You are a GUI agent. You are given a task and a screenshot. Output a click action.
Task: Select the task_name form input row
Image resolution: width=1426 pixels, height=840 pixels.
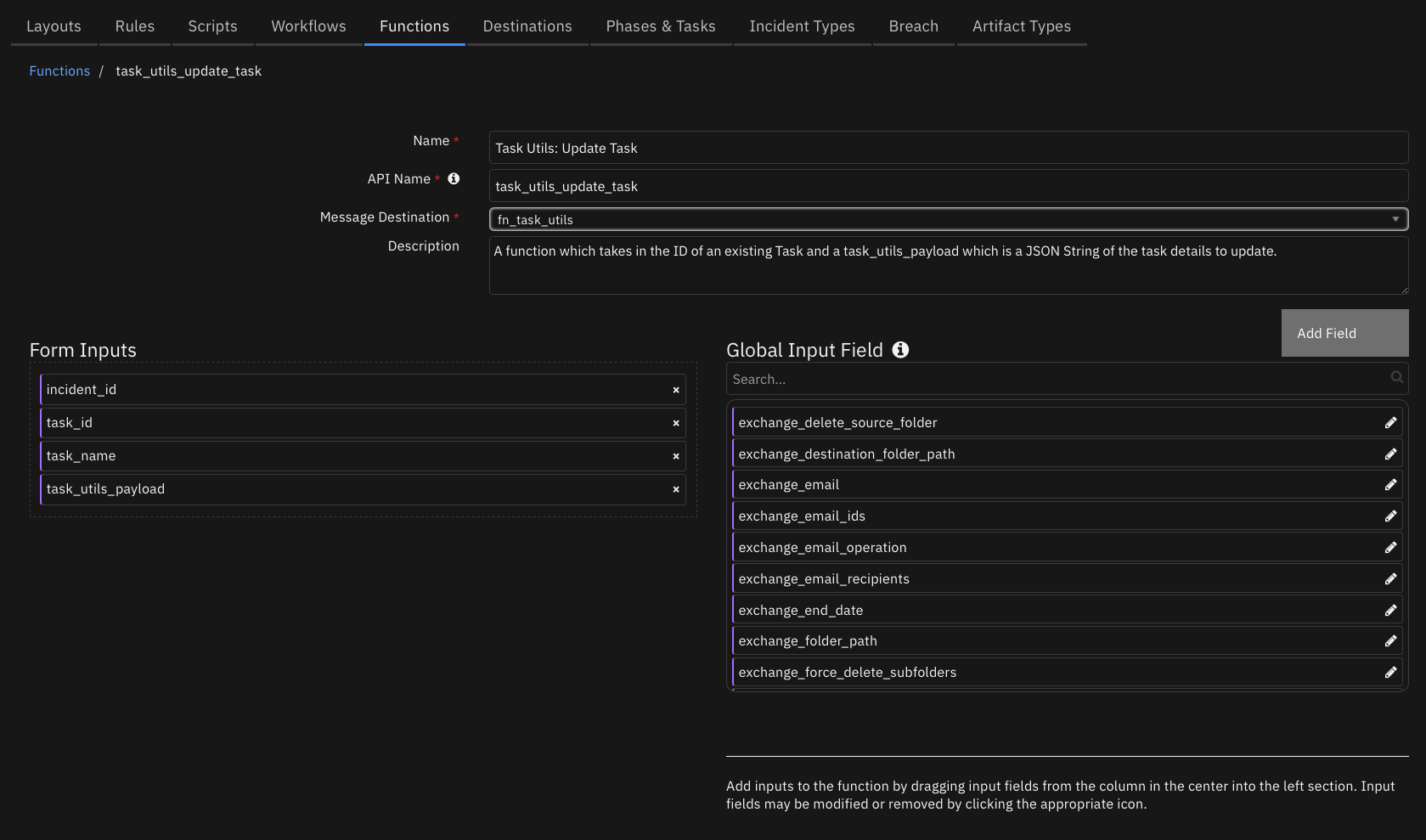363,456
